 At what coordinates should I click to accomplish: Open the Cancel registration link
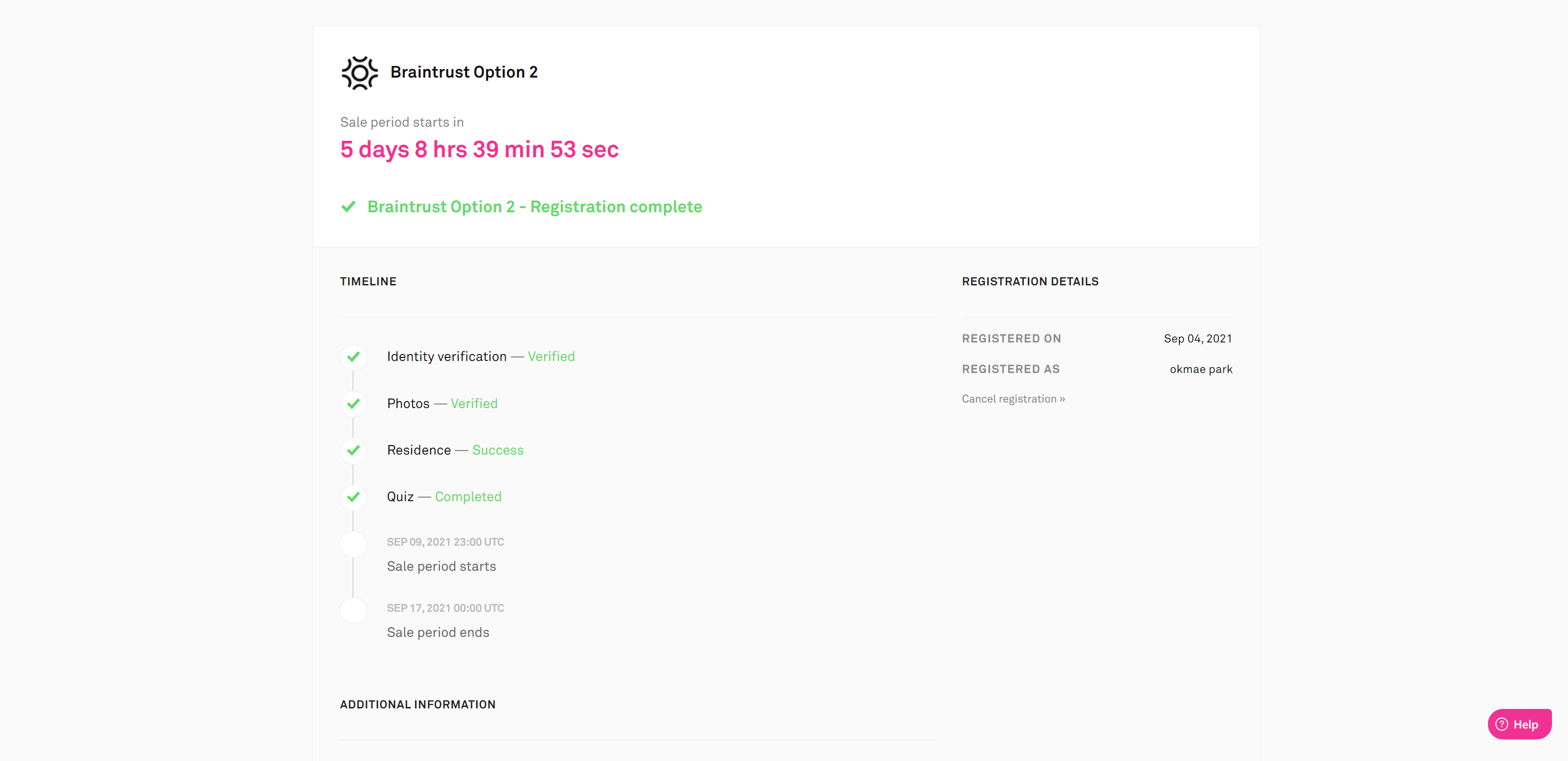[x=1013, y=399]
